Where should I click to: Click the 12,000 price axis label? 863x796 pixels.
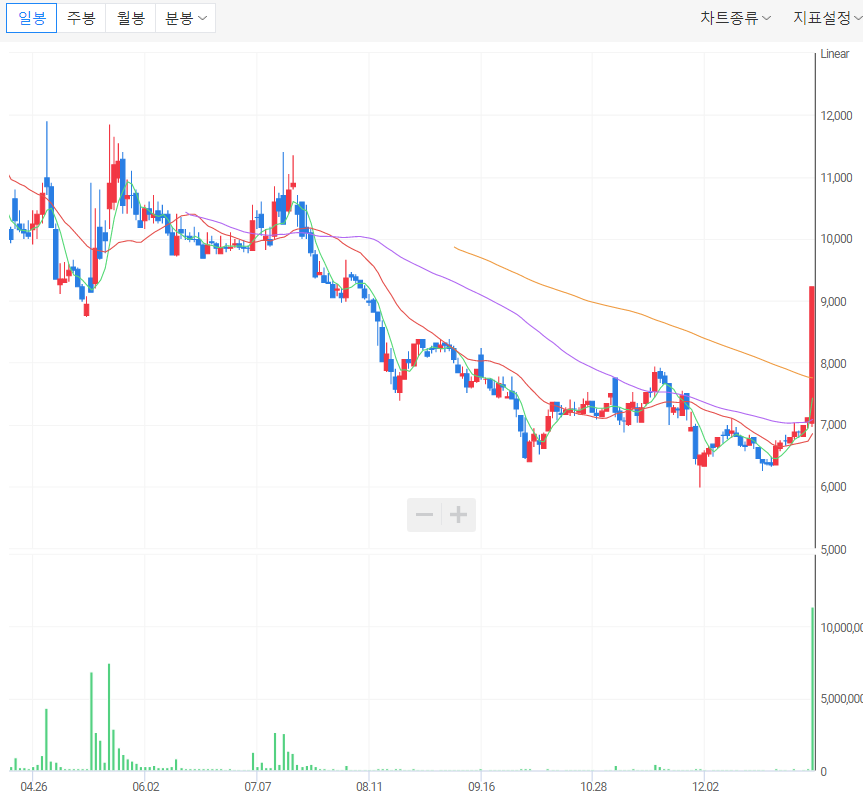[x=836, y=116]
